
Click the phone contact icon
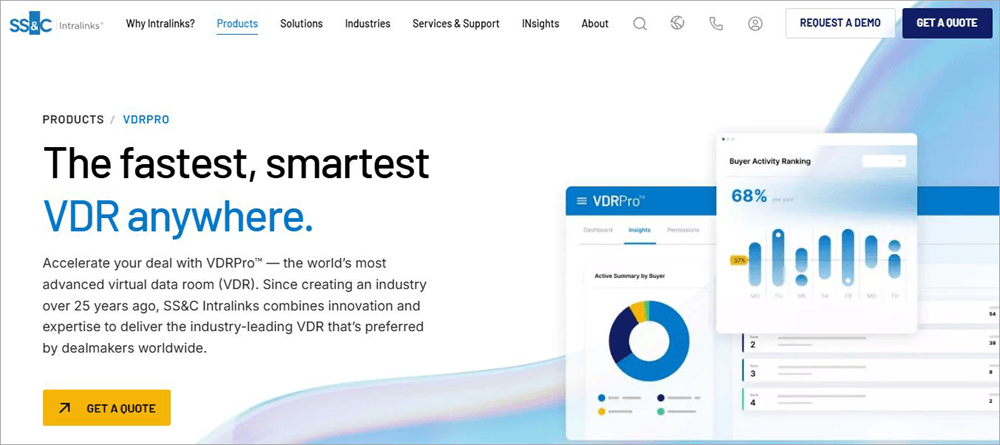tap(716, 23)
